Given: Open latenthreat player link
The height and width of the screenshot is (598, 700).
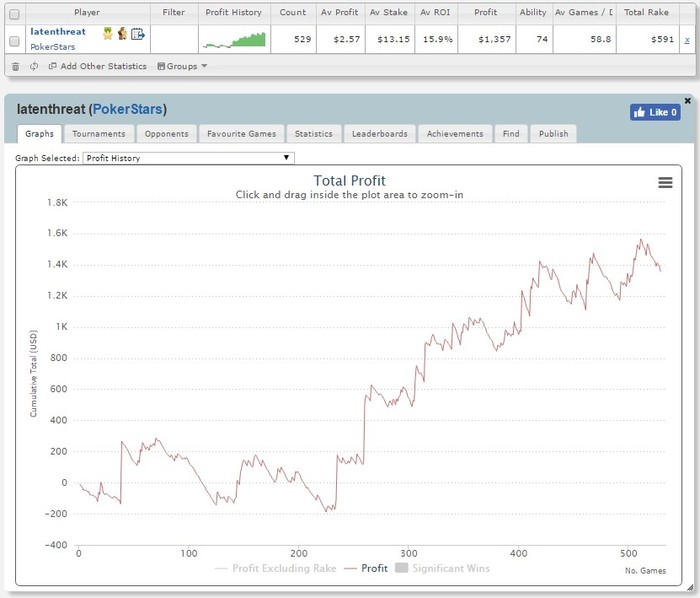Looking at the screenshot, I should (58, 32).
